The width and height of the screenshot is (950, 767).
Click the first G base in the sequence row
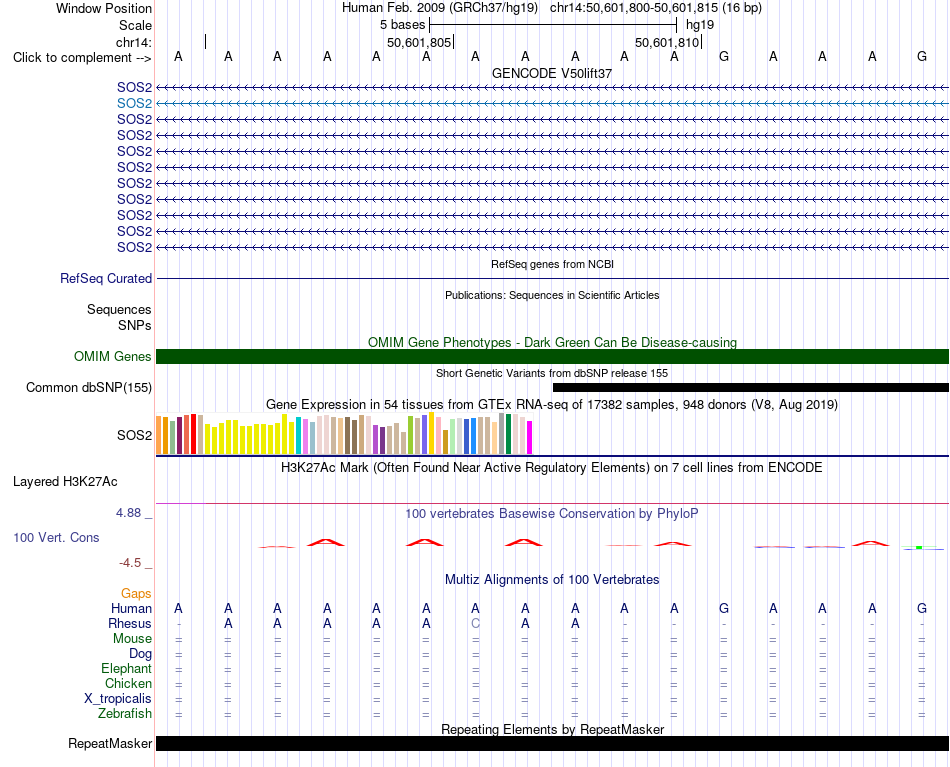click(x=723, y=56)
